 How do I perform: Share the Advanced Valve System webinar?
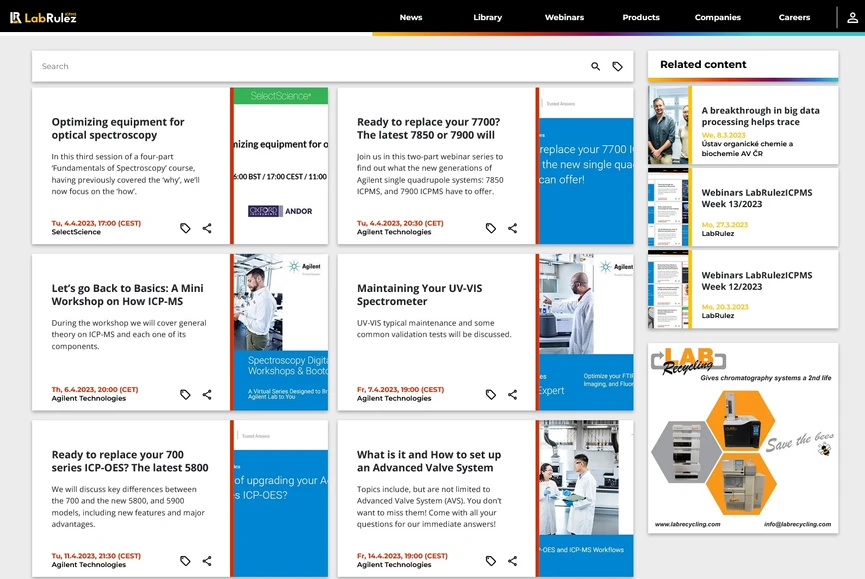(512, 561)
